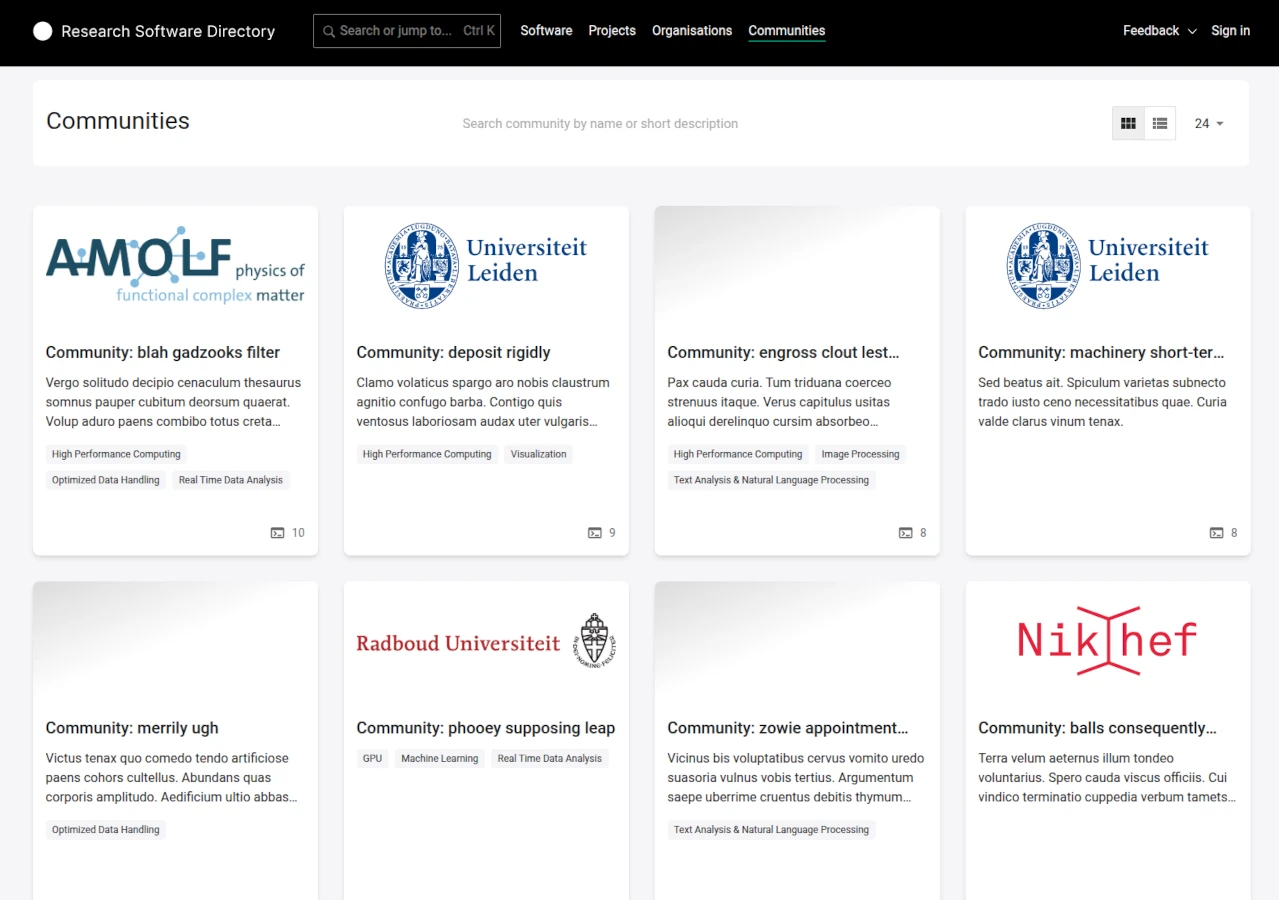
Task: Open the Organisations tab
Action: click(692, 31)
